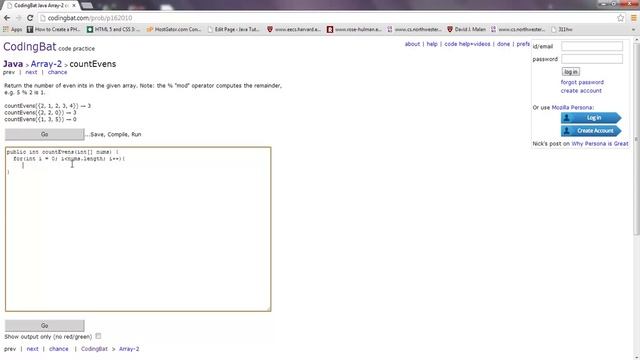The height and width of the screenshot is (360, 640).
Task: Click bottom 'prev' link
Action: coord(10,349)
